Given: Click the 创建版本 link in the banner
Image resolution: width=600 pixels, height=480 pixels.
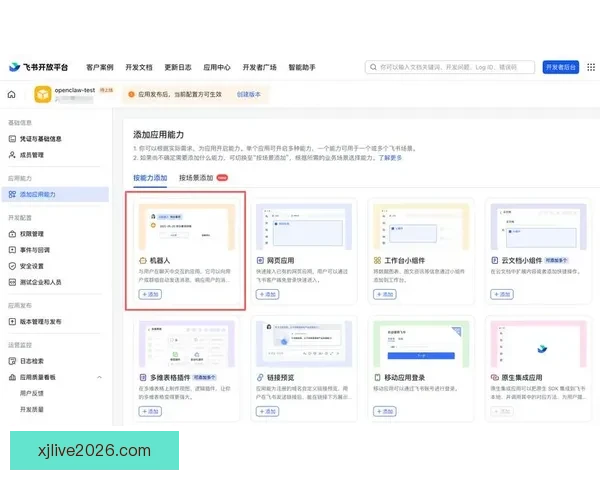Looking at the screenshot, I should (x=249, y=95).
